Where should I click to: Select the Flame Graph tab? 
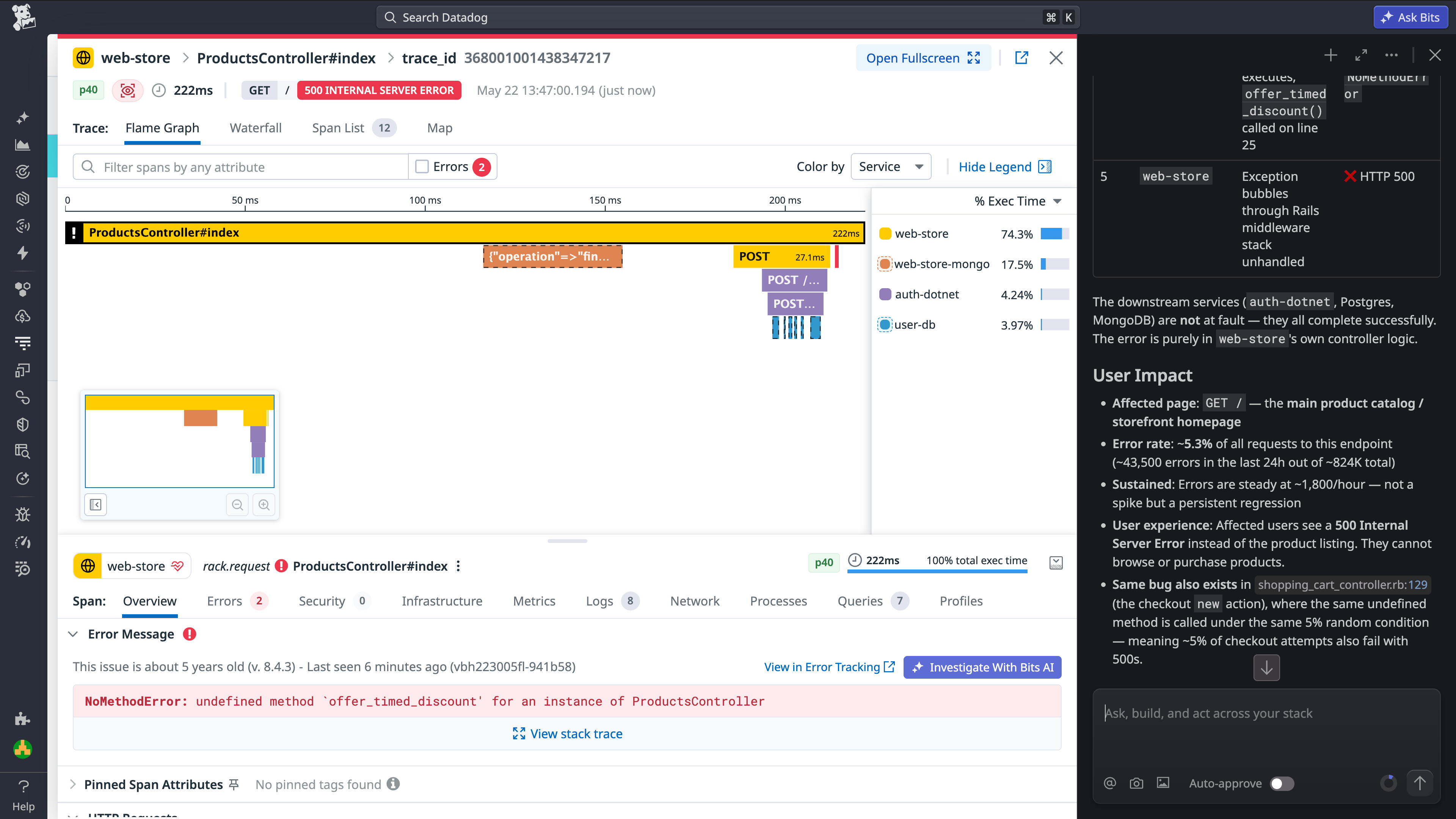pos(162,128)
